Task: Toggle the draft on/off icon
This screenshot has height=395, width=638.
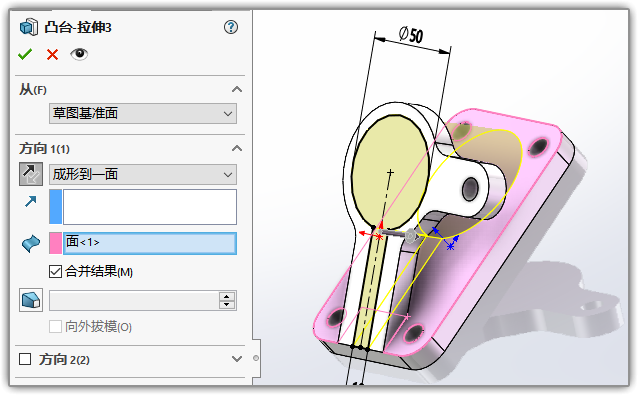Action: tap(31, 300)
